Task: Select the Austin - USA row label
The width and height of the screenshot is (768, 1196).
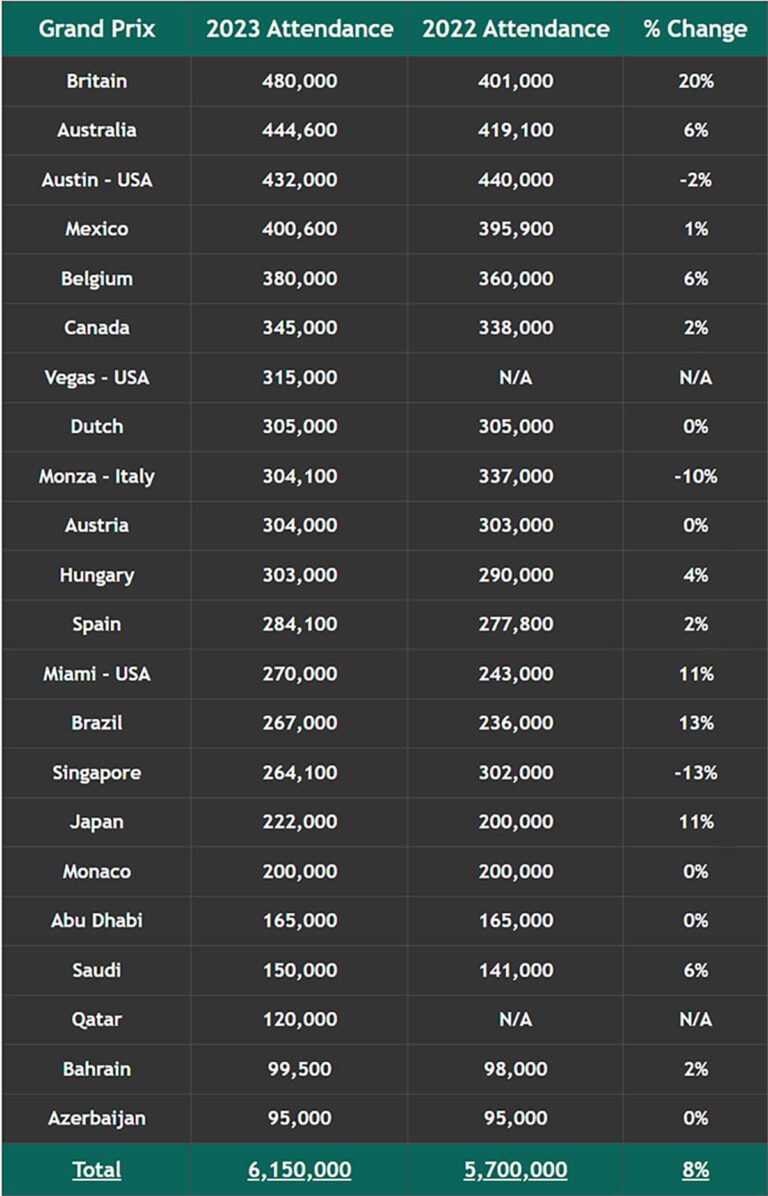Action: click(97, 180)
